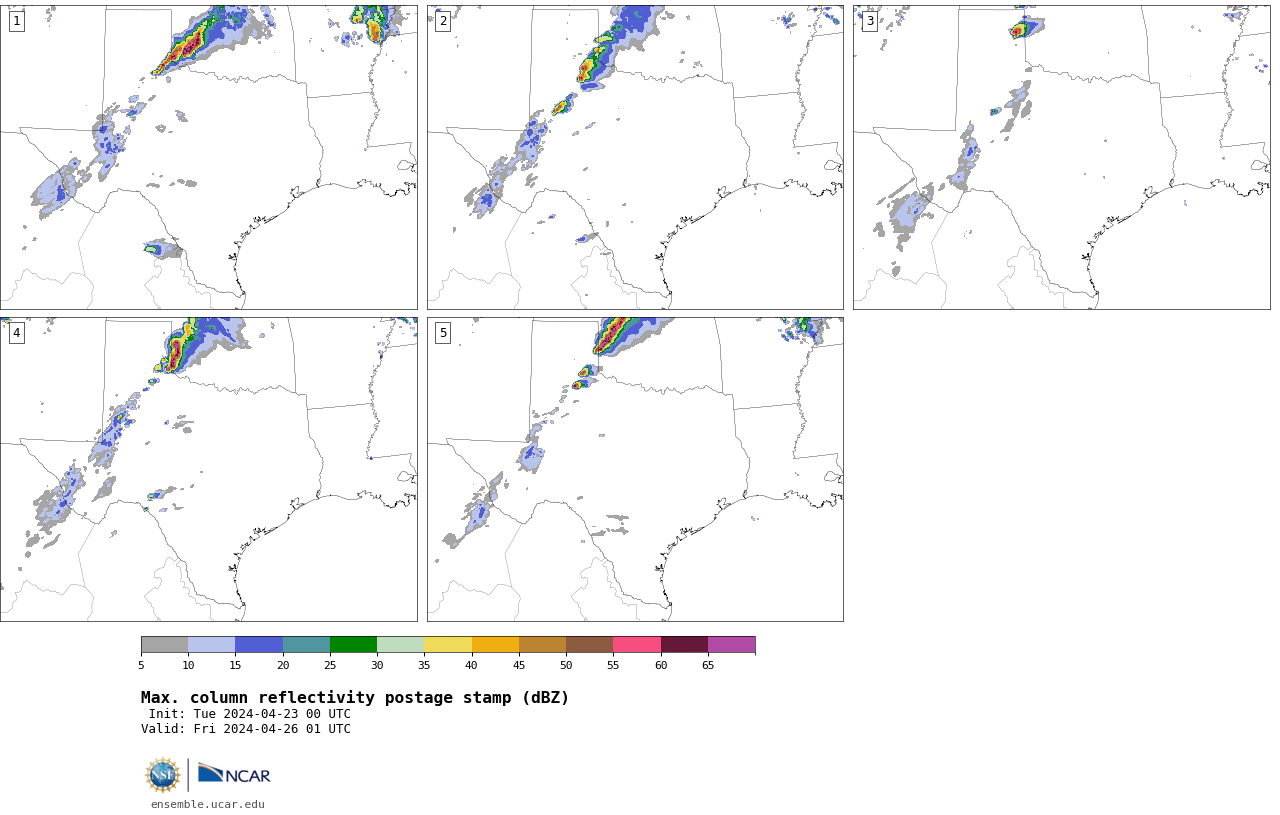Click the colorbar tick label 10
Image resolution: width=1280 pixels, height=815 pixels.
[x=188, y=666]
